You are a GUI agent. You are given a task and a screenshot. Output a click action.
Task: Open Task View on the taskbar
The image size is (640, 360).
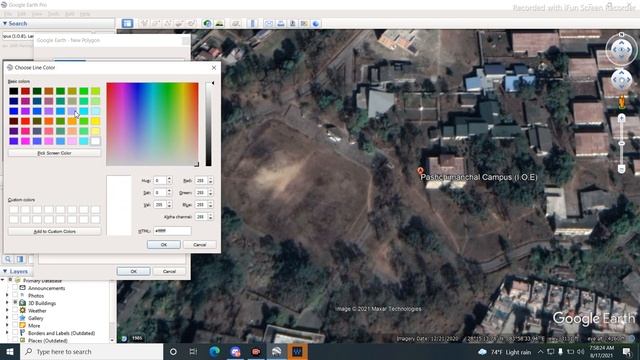click(193, 351)
